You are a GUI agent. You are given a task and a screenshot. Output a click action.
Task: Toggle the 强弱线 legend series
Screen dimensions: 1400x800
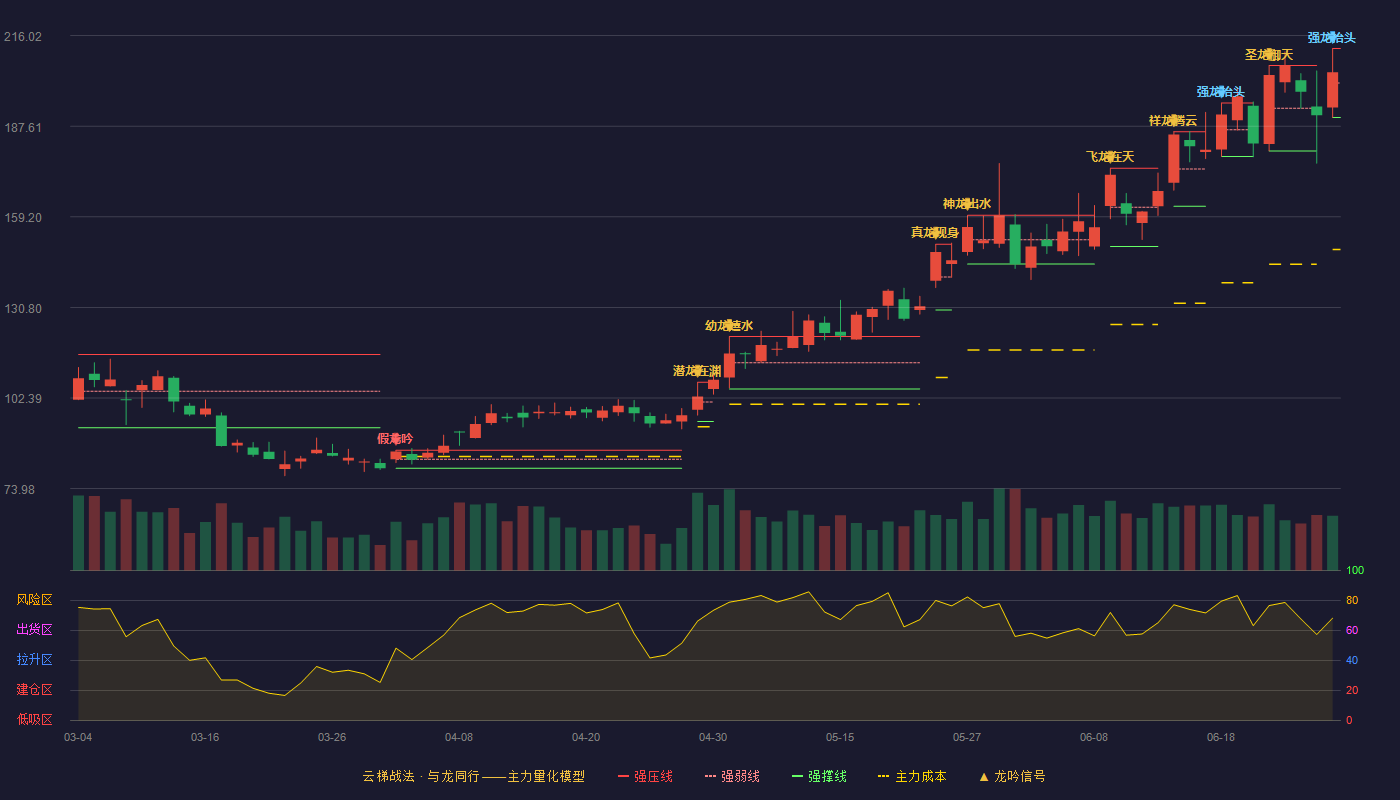click(x=732, y=776)
